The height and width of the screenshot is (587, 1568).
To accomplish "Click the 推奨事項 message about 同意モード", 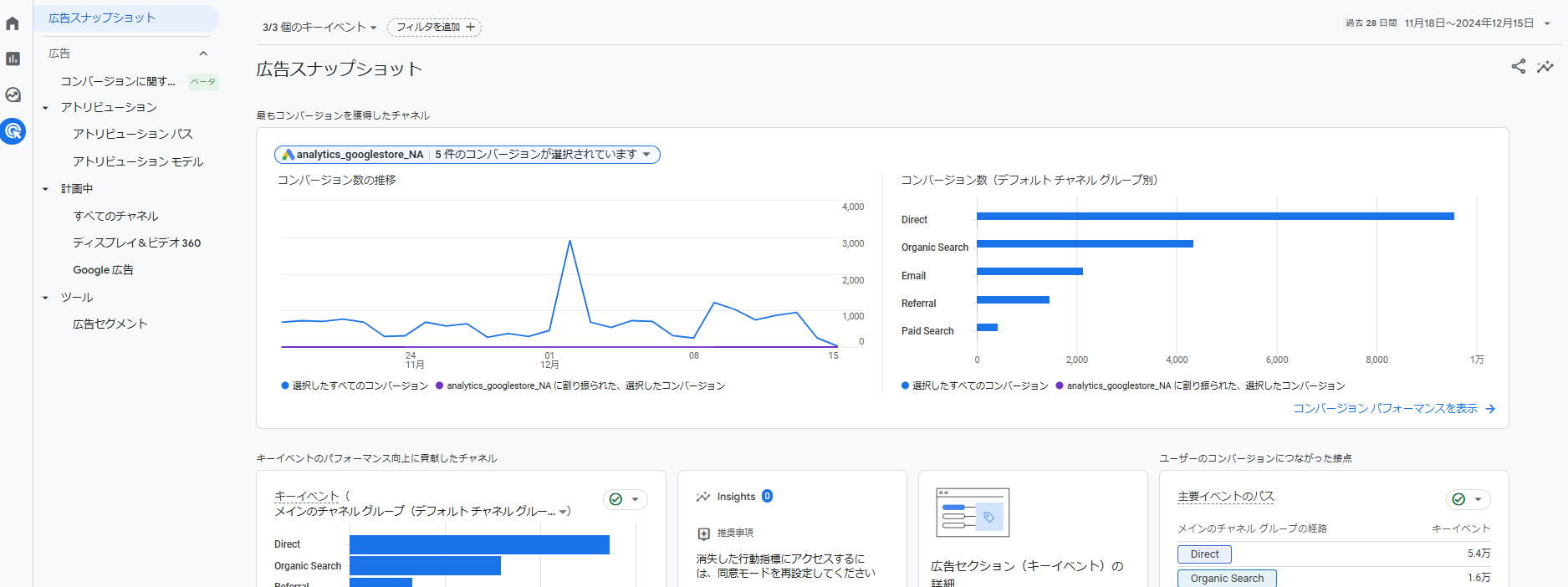I will (x=786, y=566).
